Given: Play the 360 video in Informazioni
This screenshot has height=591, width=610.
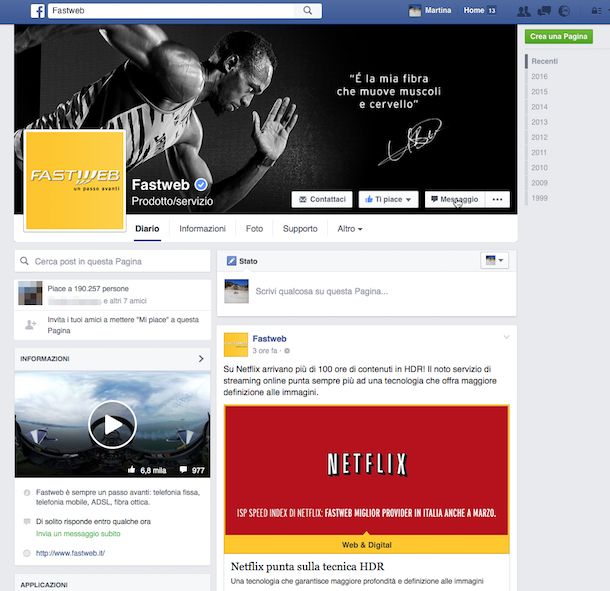Looking at the screenshot, I should tap(112, 424).
